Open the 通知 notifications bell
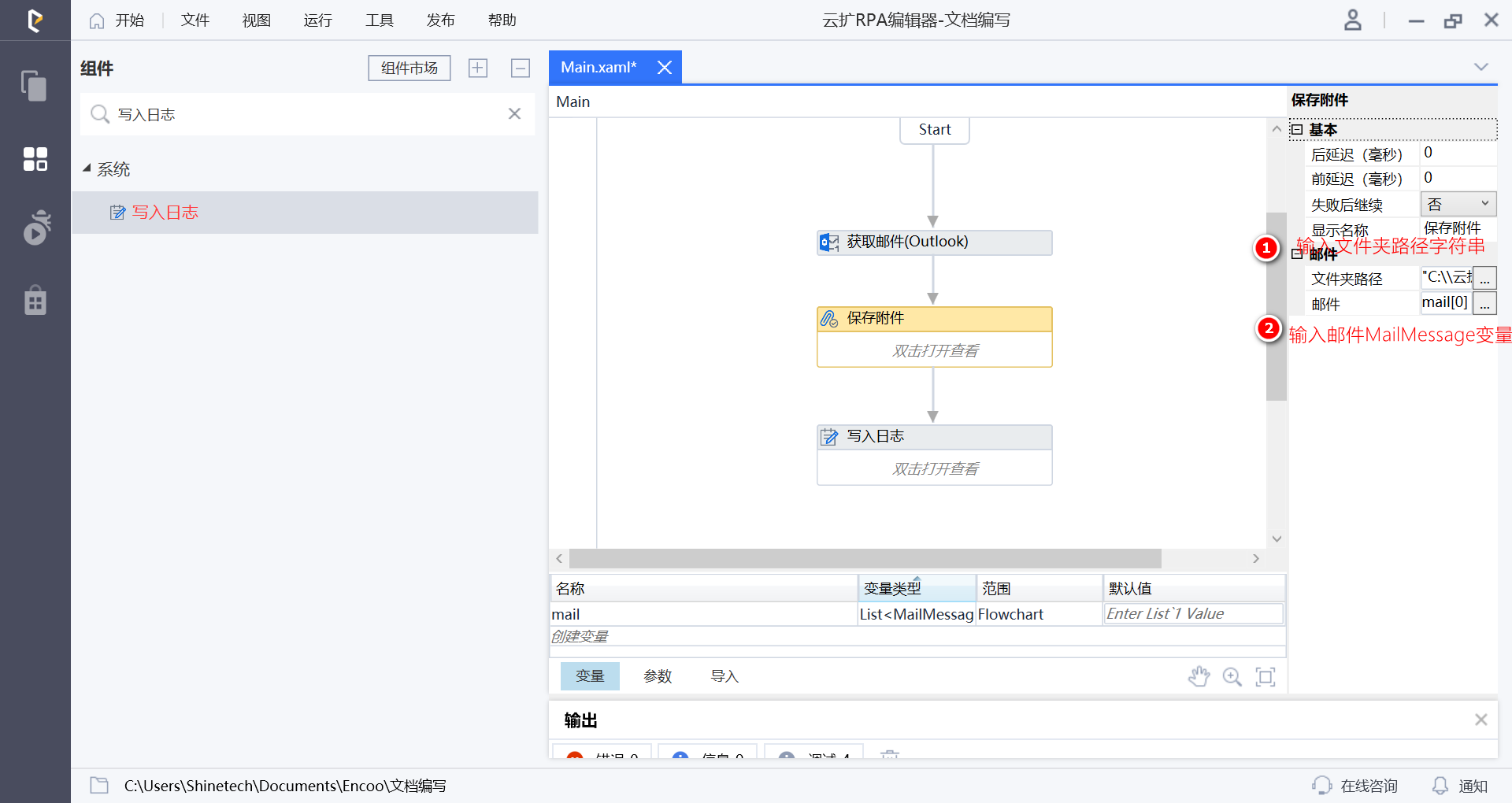The width and height of the screenshot is (1512, 803). [x=1460, y=786]
